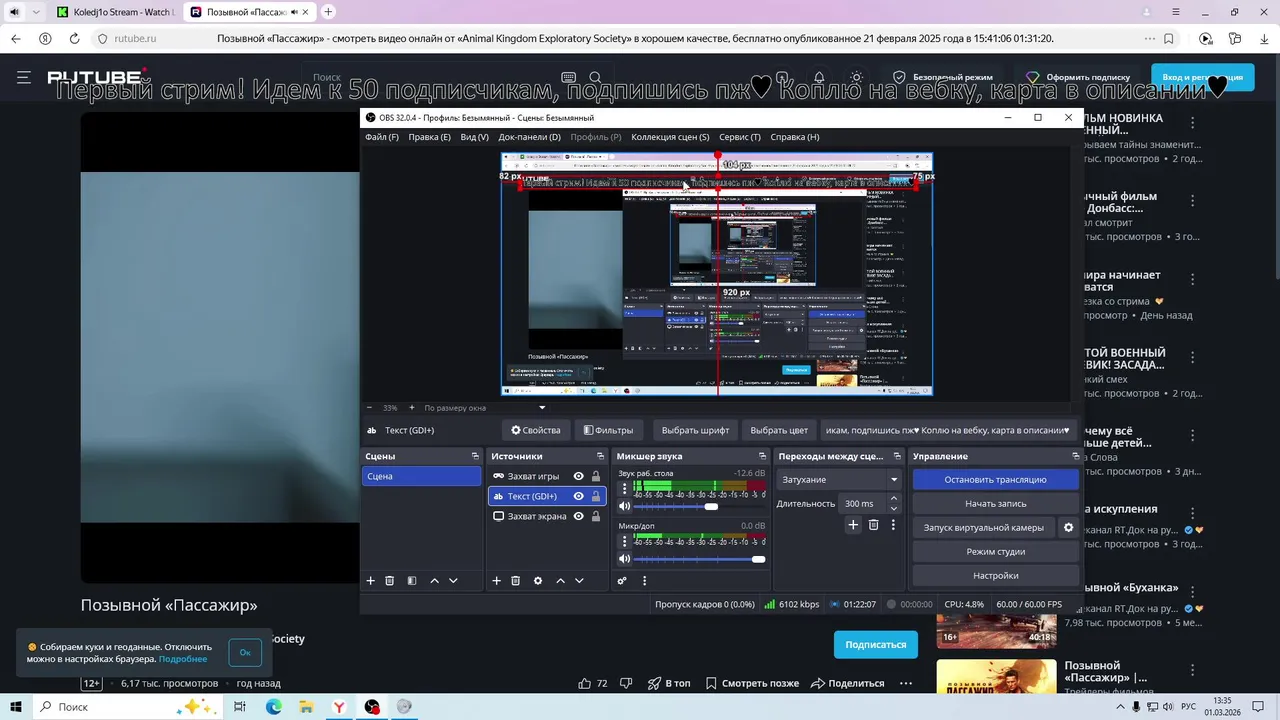Open browser tab list chevron
The width and height of the screenshot is (1280, 720).
click(37, 12)
